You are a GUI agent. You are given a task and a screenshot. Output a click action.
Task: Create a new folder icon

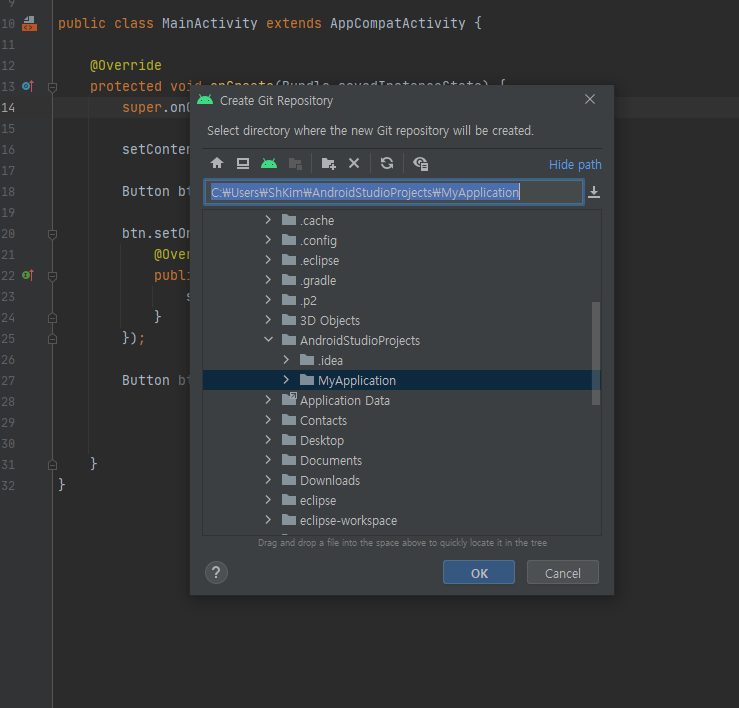click(x=328, y=164)
